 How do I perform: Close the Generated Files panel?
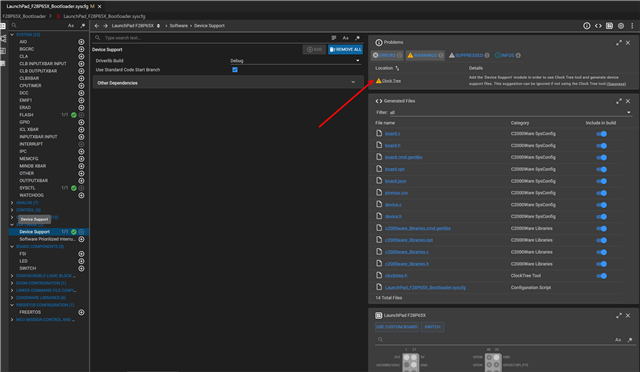(x=628, y=101)
